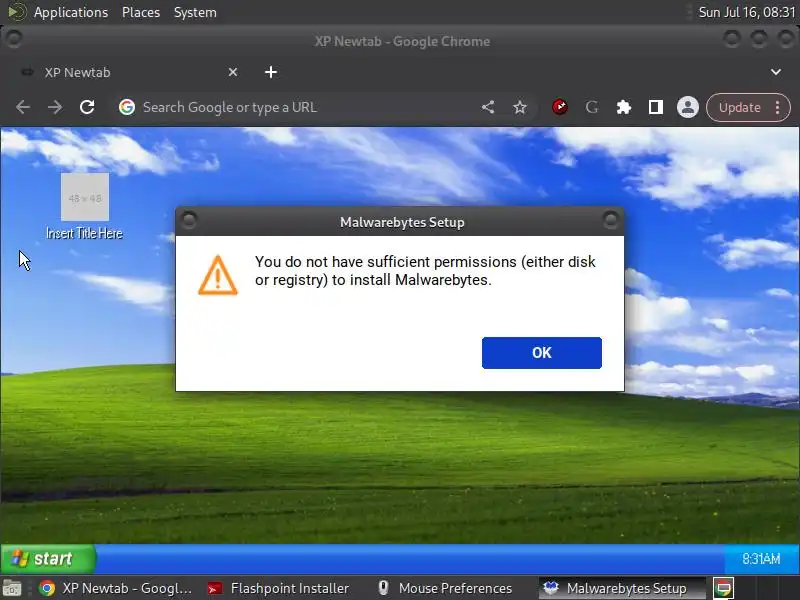Click the Google logo in the address bar
Image resolution: width=800 pixels, height=600 pixels.
point(127,107)
